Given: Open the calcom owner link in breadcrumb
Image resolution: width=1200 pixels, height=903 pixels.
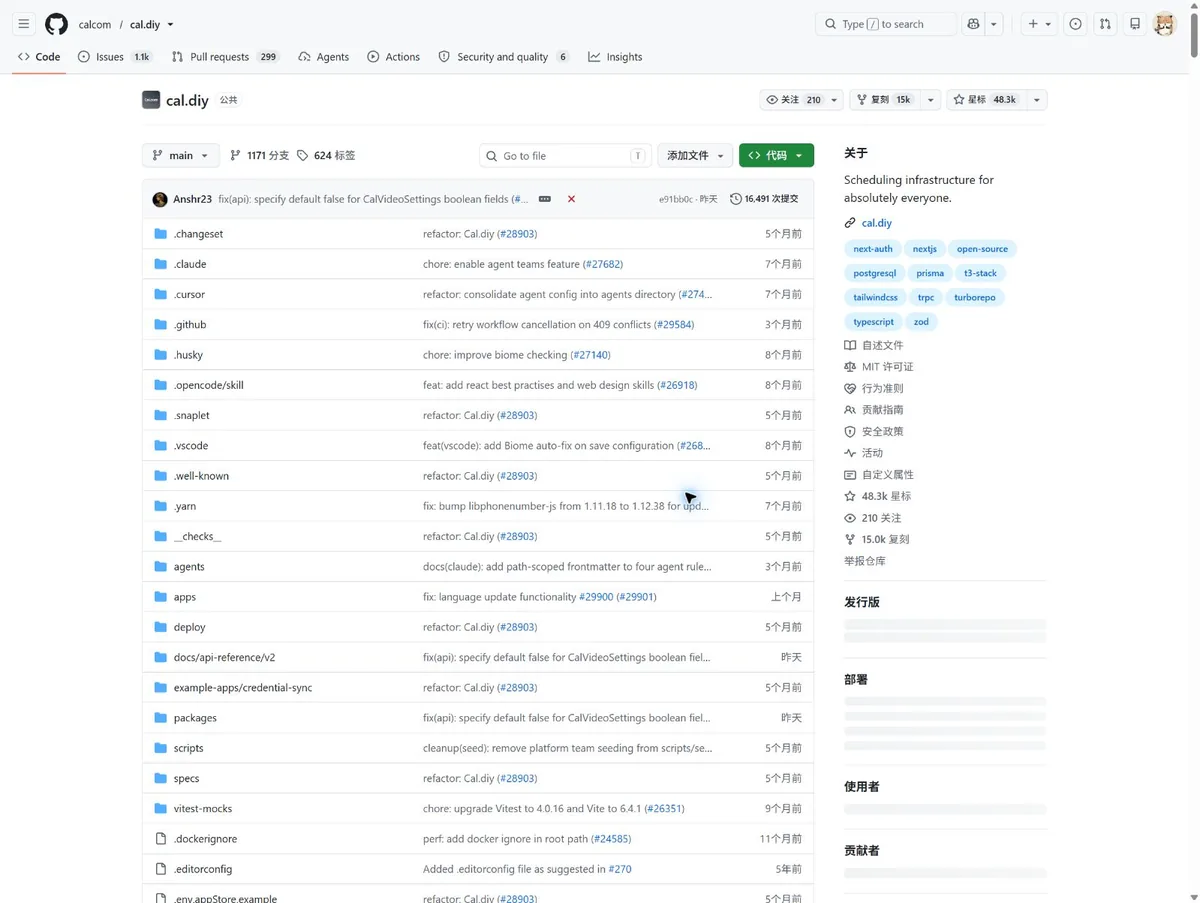Looking at the screenshot, I should [x=95, y=24].
